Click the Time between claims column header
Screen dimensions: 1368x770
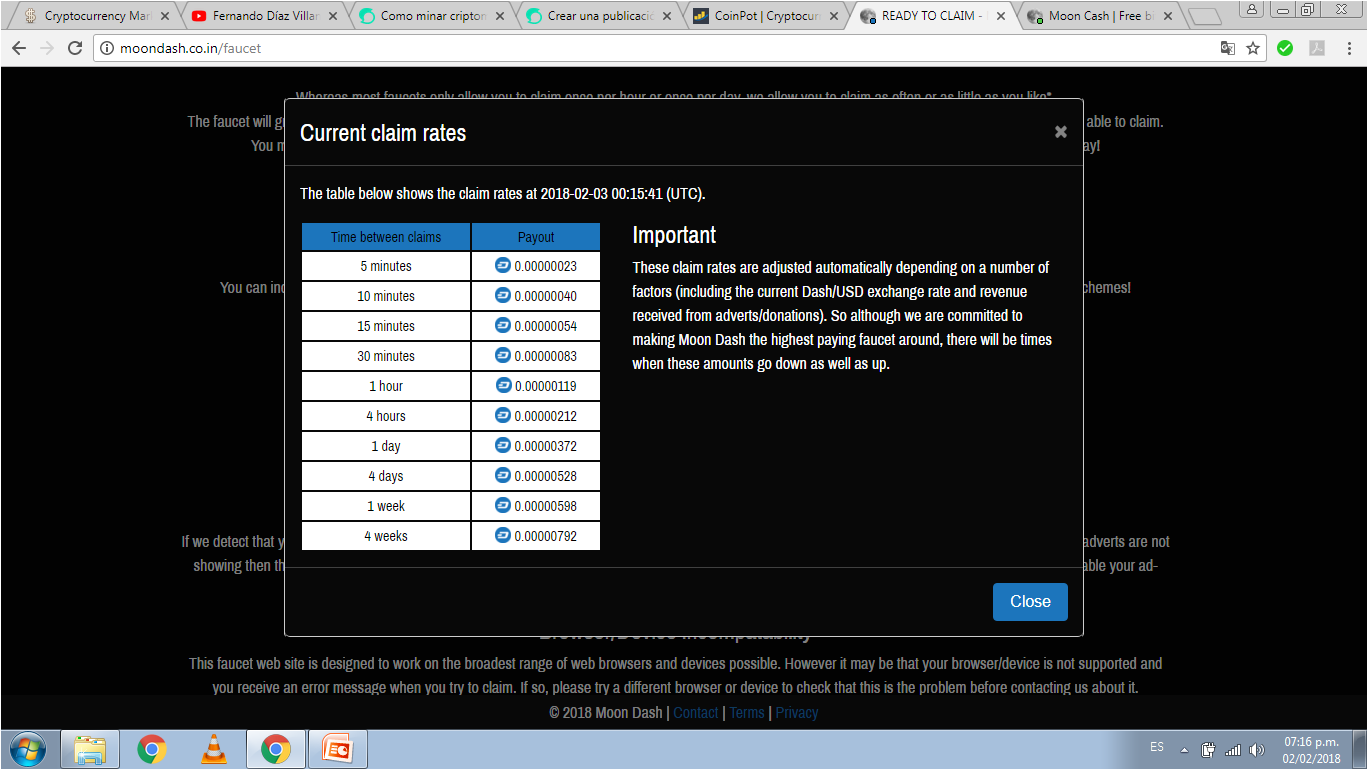coord(386,237)
